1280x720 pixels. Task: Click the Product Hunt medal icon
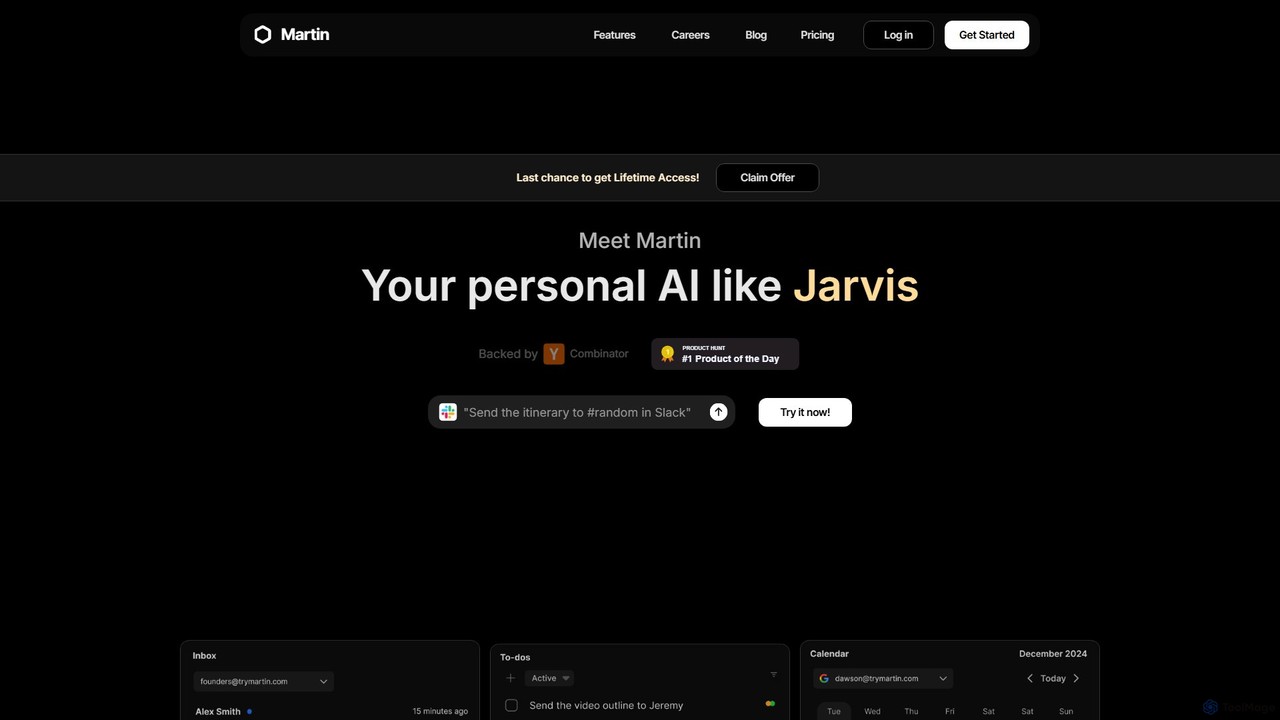tap(668, 354)
